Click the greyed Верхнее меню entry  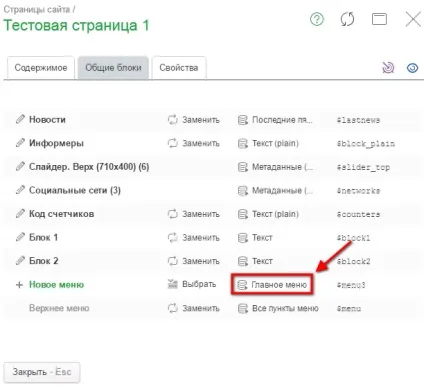(x=59, y=308)
